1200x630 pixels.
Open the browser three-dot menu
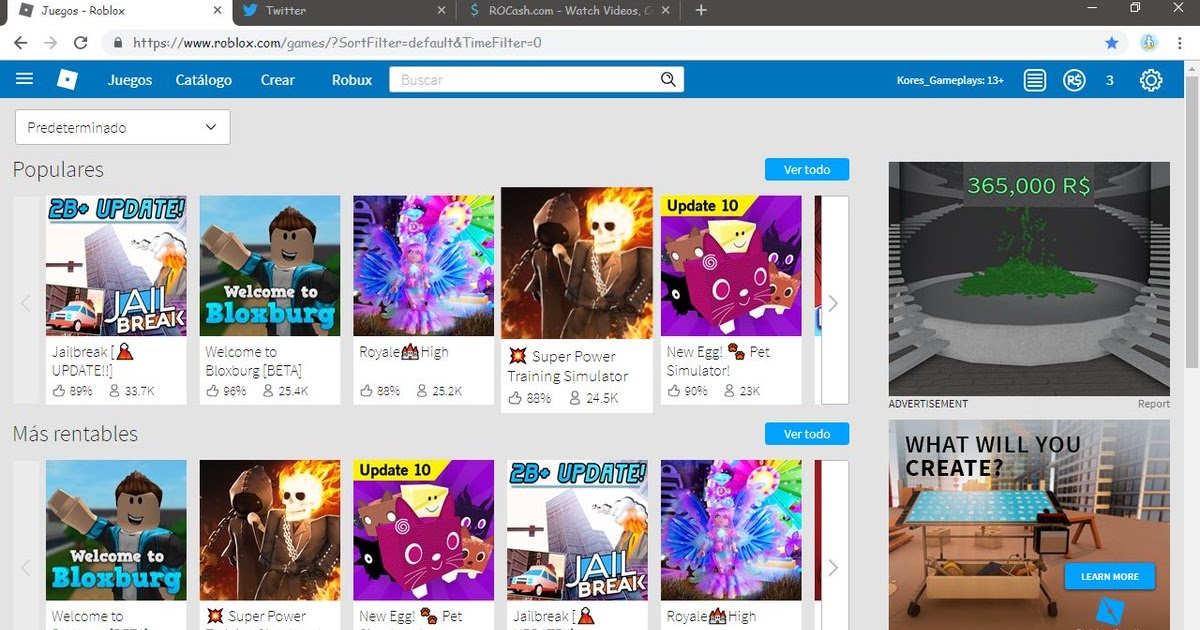(1181, 43)
